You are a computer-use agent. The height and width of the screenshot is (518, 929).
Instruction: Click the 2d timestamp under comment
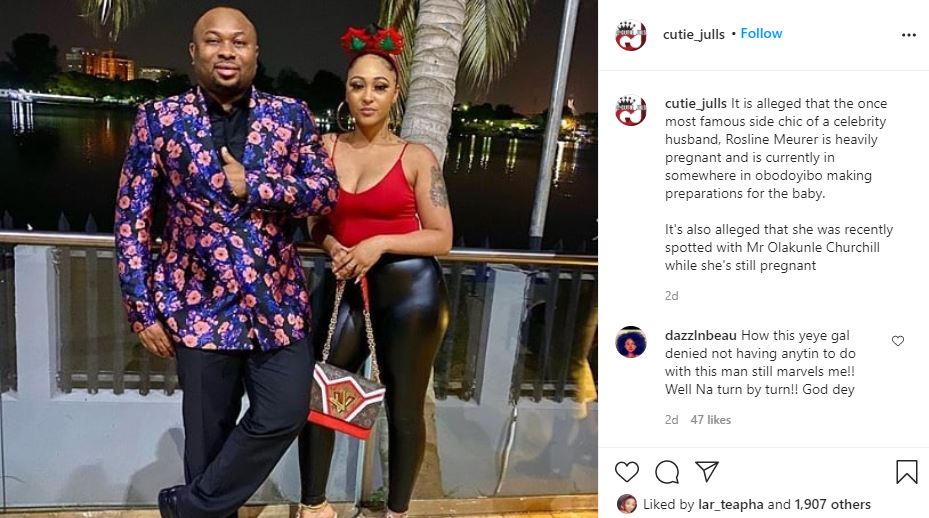click(671, 420)
